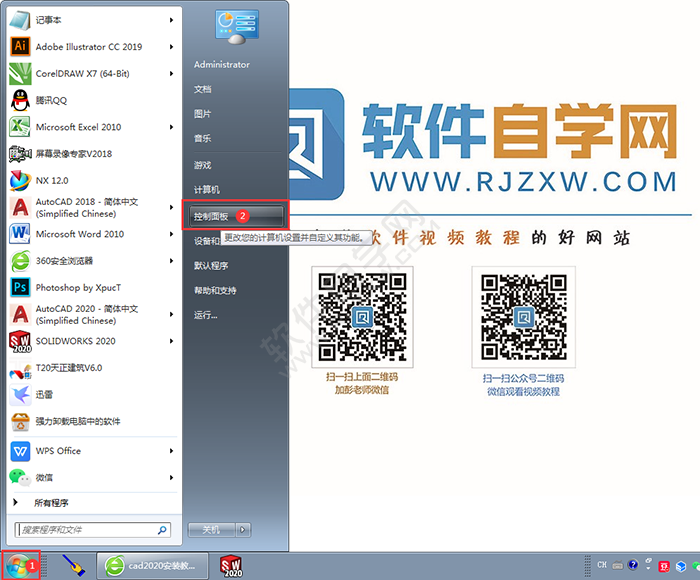
Task: Open Tencent QQ penguin icon
Action: [21, 100]
